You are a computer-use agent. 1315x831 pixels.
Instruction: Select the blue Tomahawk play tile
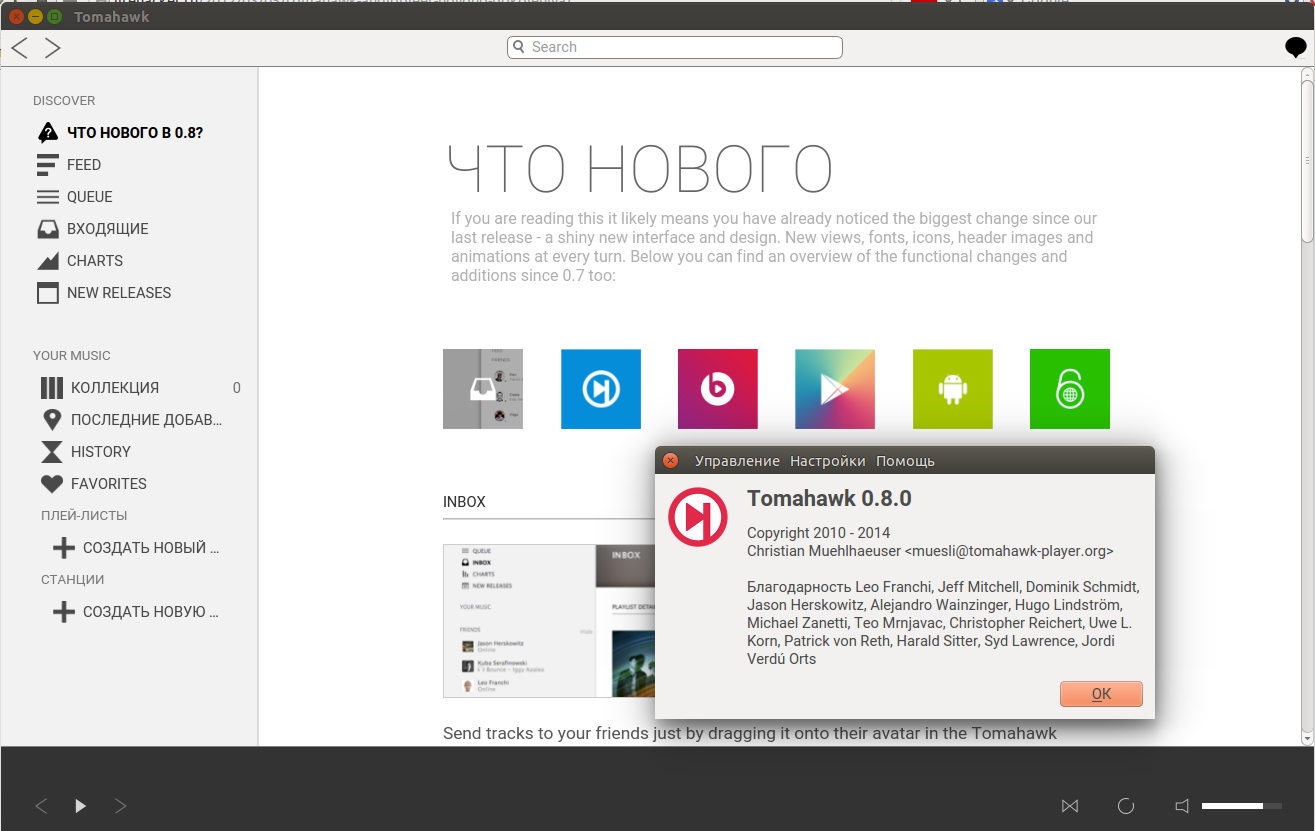tap(601, 389)
